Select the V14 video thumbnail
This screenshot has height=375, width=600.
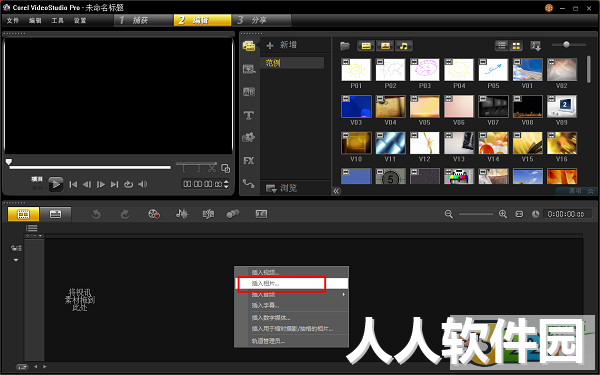pos(493,143)
